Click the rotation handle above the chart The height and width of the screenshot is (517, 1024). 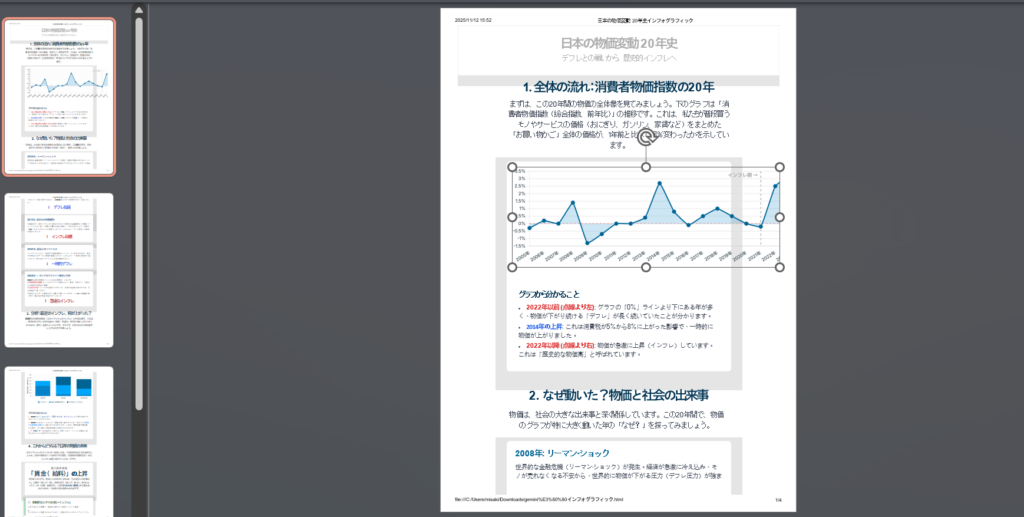point(646,137)
